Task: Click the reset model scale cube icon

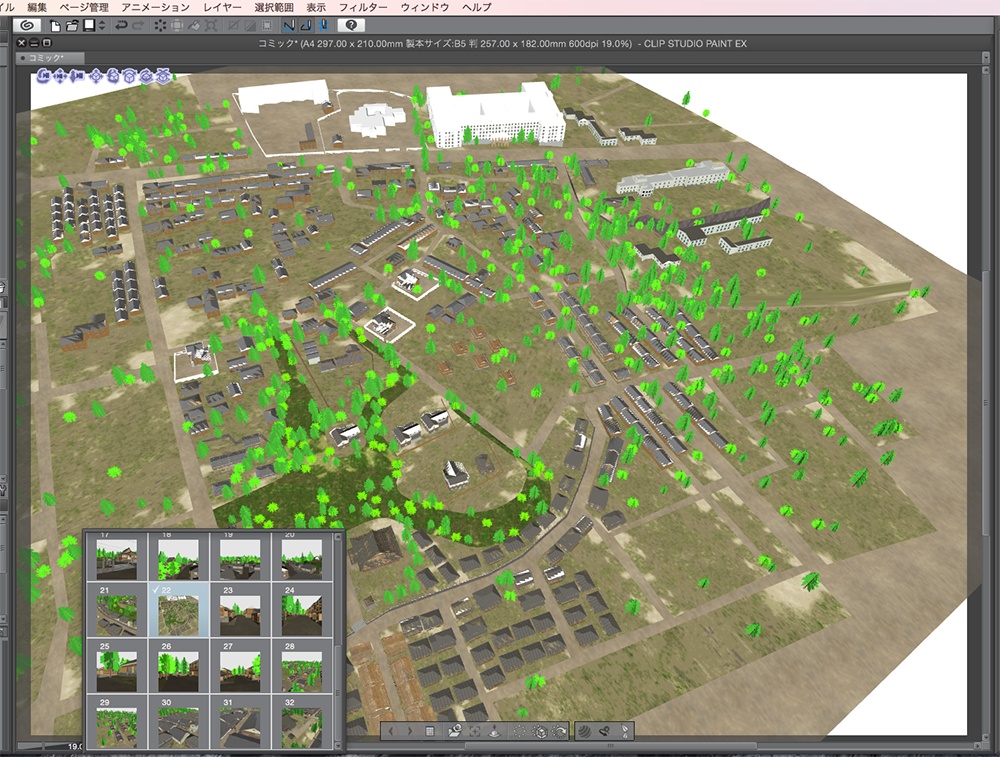Action: (x=540, y=731)
